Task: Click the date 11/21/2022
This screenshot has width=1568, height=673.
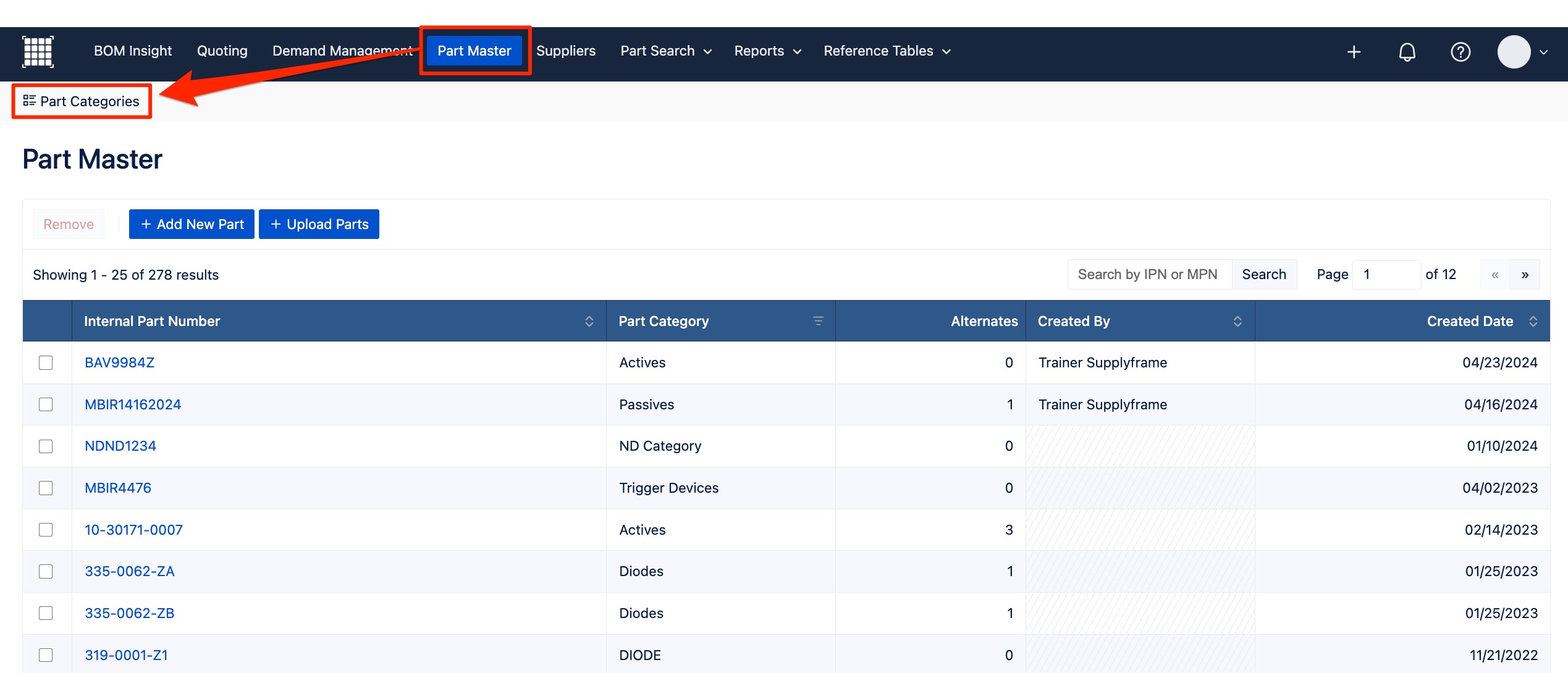Action: pos(1504,655)
